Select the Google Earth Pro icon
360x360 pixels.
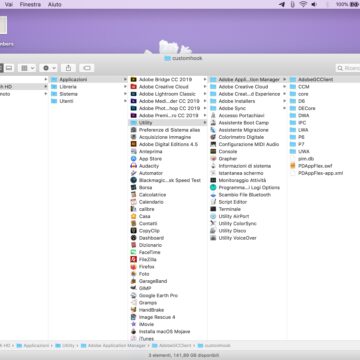(133, 295)
